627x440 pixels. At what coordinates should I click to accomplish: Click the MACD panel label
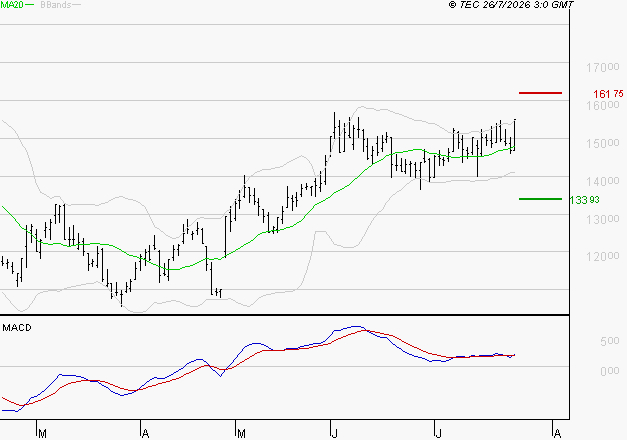(17, 328)
